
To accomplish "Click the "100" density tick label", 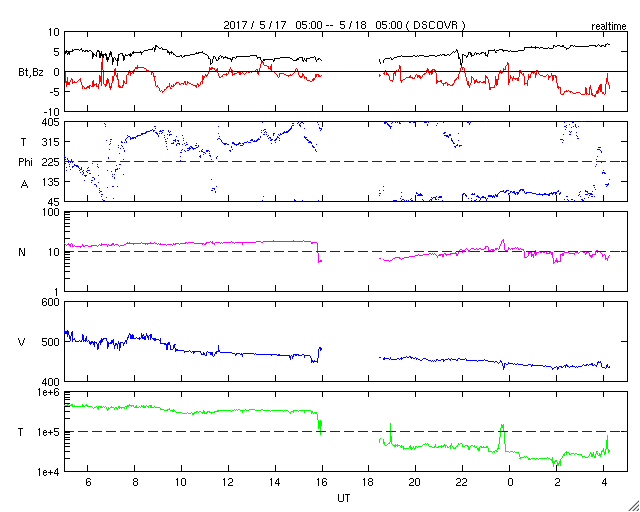I will point(51,212).
